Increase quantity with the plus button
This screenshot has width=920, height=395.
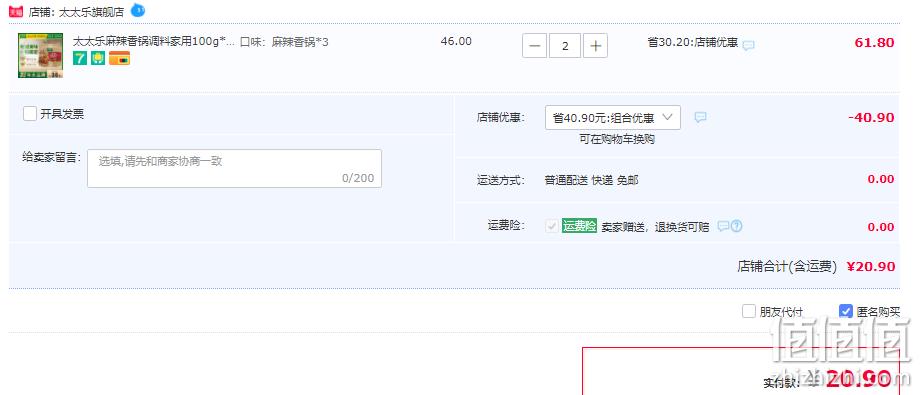[596, 46]
